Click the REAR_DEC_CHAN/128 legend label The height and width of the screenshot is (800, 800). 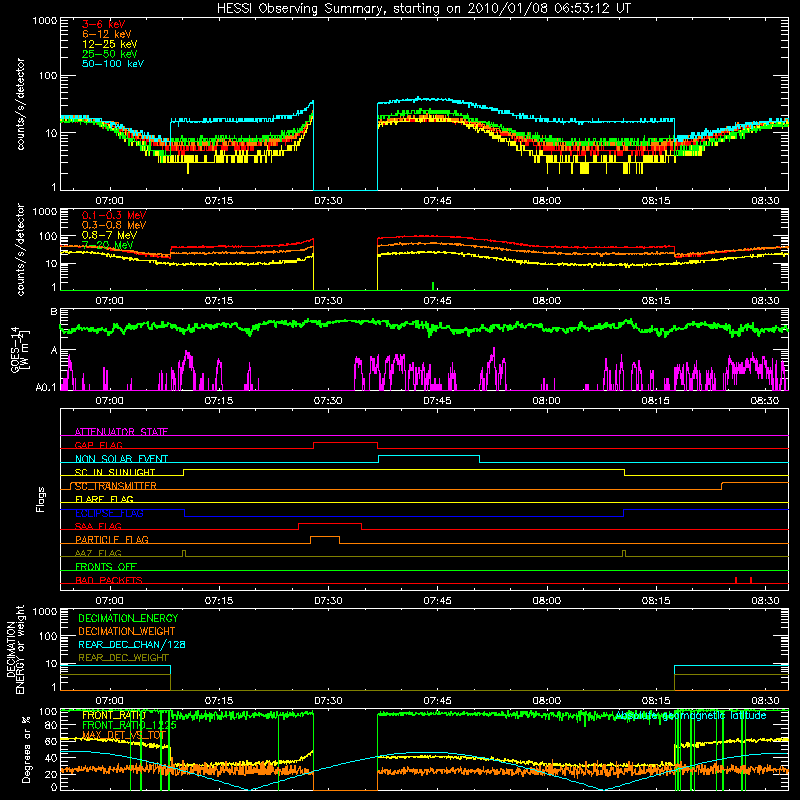[x=132, y=644]
